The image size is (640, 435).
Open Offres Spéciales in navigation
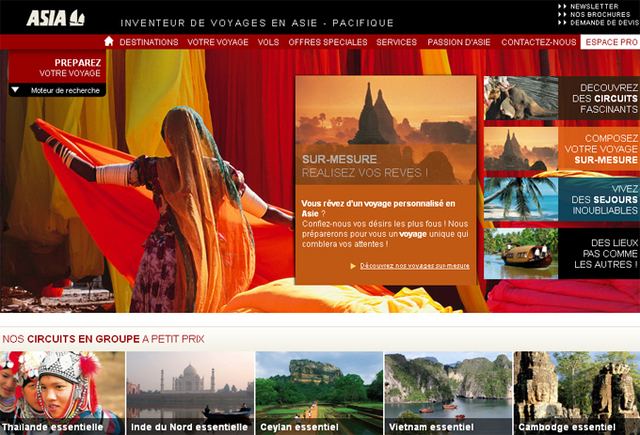coord(328,42)
